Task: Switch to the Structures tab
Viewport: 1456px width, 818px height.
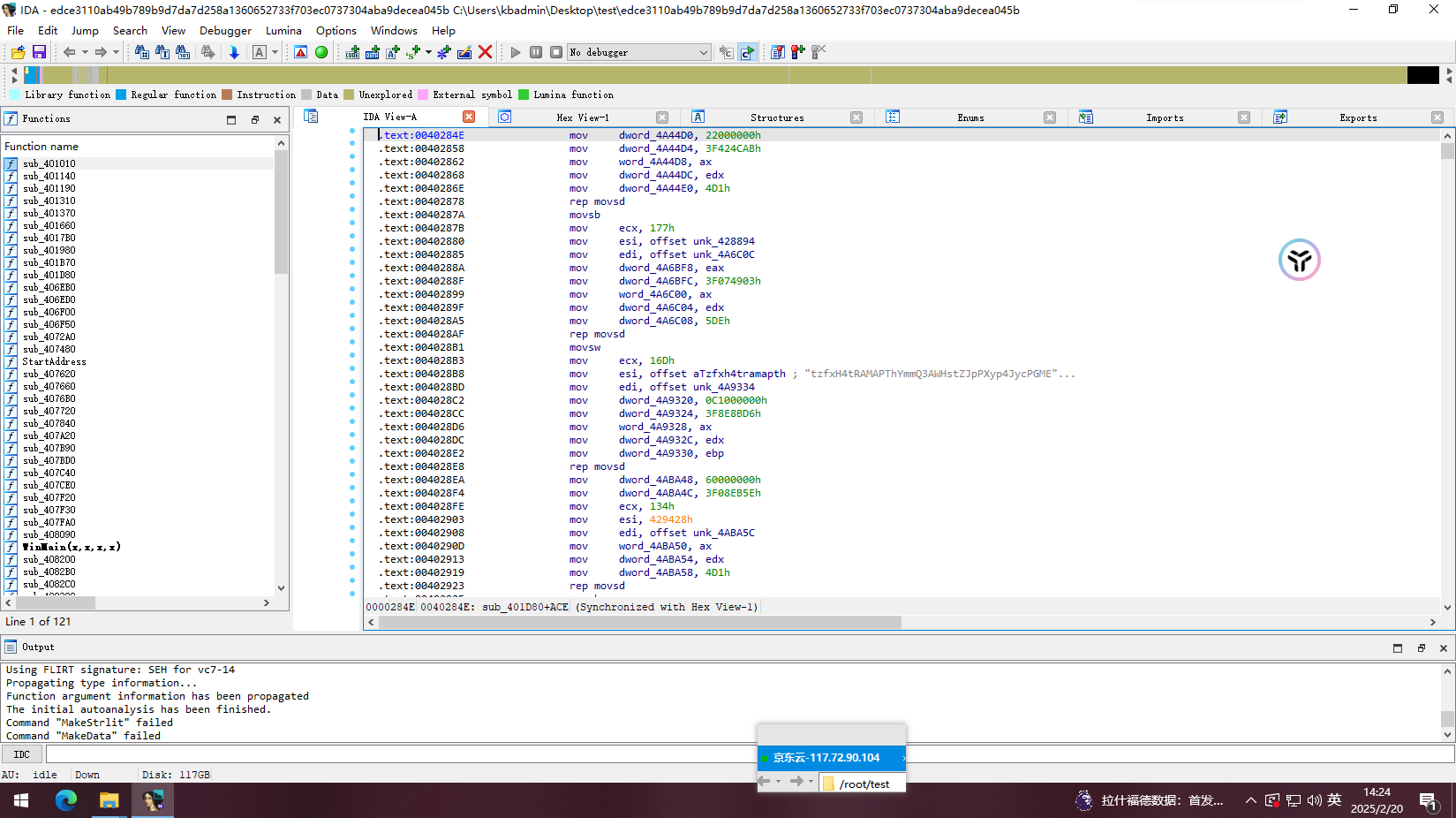Action: (777, 117)
